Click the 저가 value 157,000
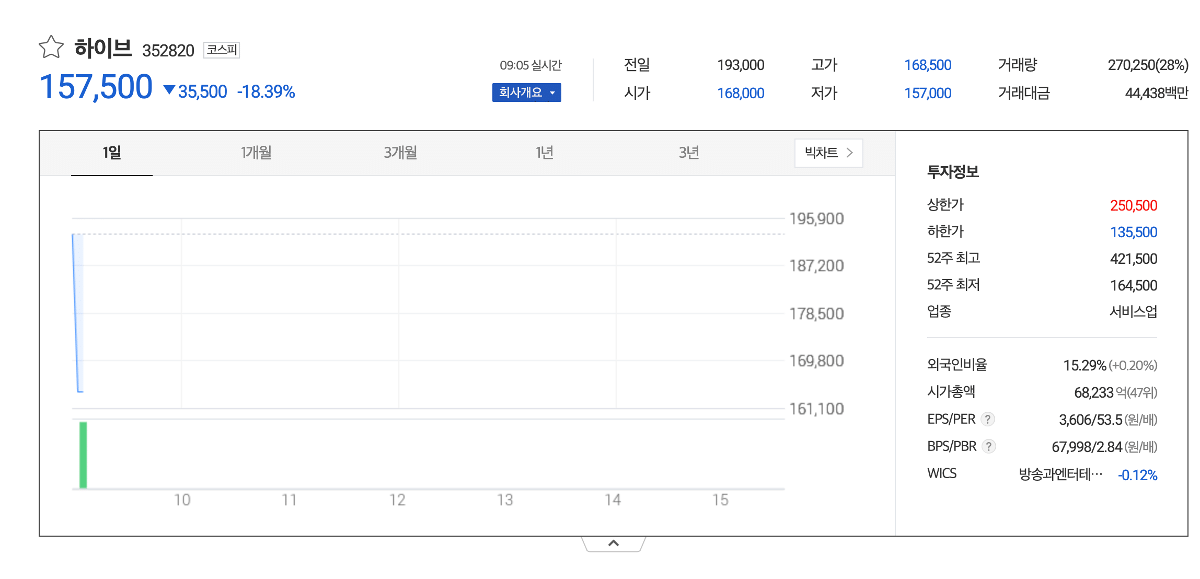The image size is (1200, 579). 928,93
